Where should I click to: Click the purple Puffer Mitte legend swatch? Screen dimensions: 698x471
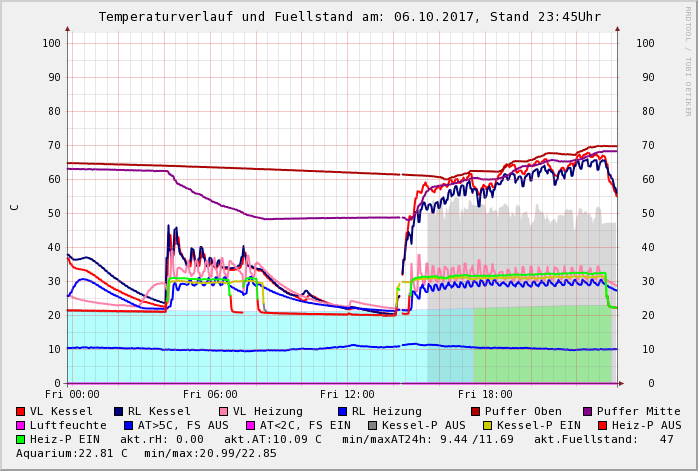[x=588, y=411]
